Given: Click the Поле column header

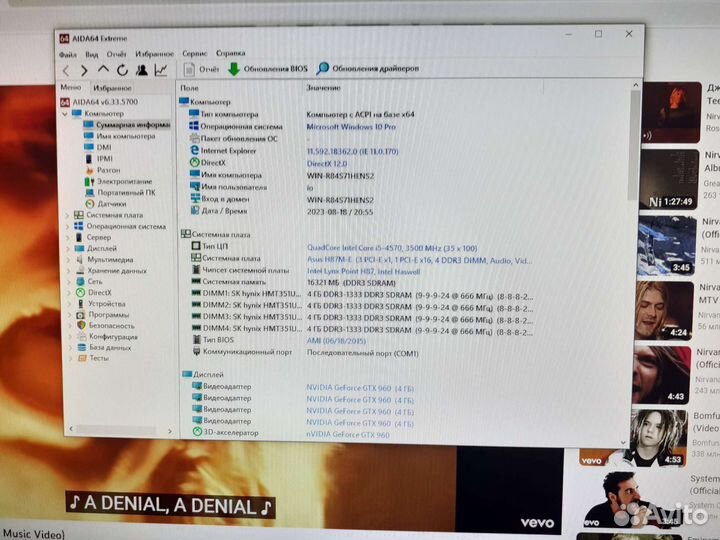Looking at the screenshot, I should [190, 88].
